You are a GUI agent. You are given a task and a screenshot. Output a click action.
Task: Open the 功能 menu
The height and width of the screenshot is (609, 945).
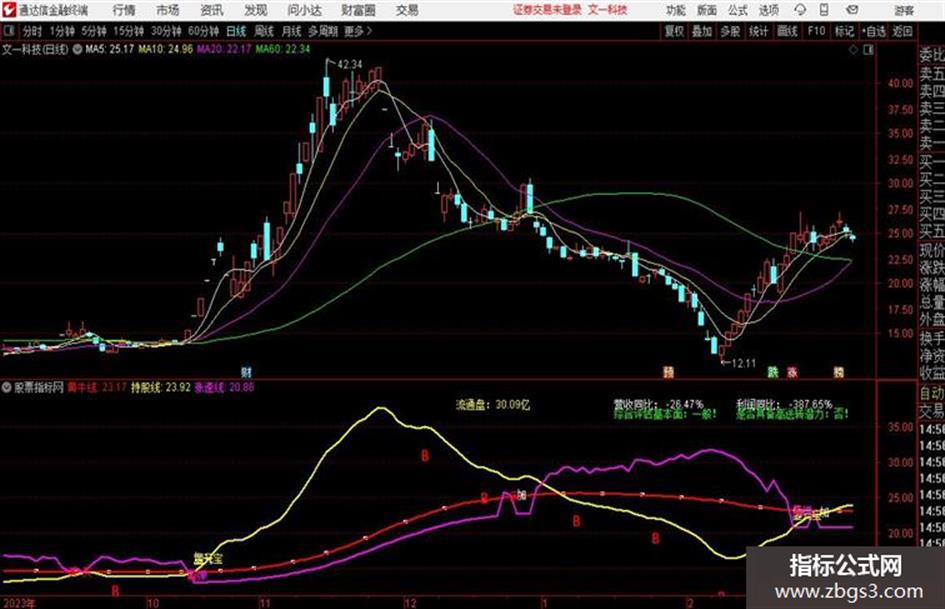[x=676, y=10]
